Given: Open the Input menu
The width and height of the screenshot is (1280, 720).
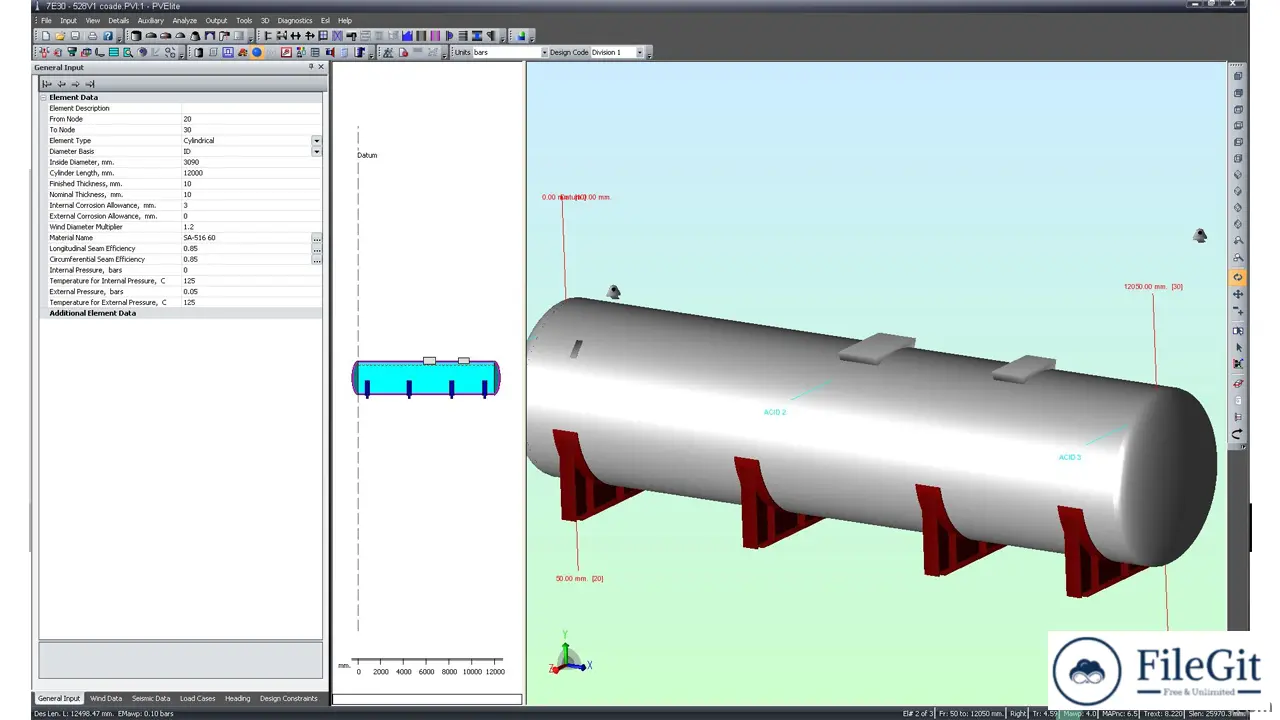Looking at the screenshot, I should click(68, 20).
